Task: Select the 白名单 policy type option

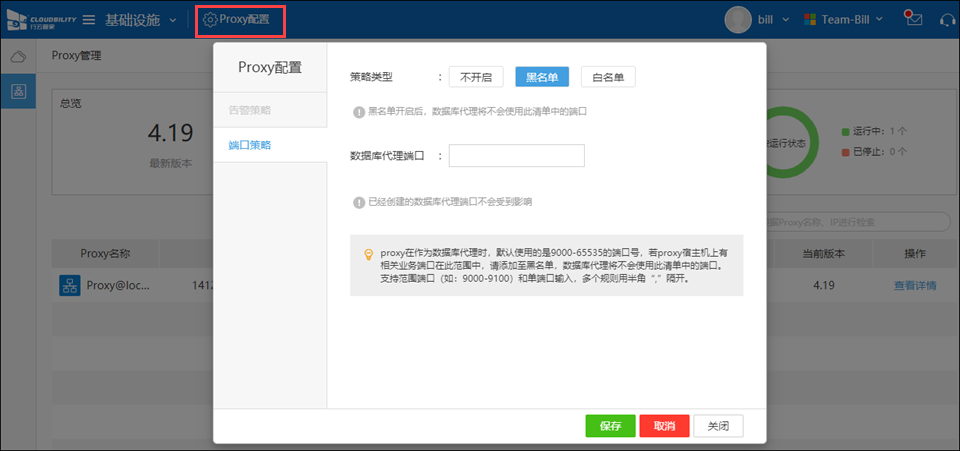Action: [608, 77]
